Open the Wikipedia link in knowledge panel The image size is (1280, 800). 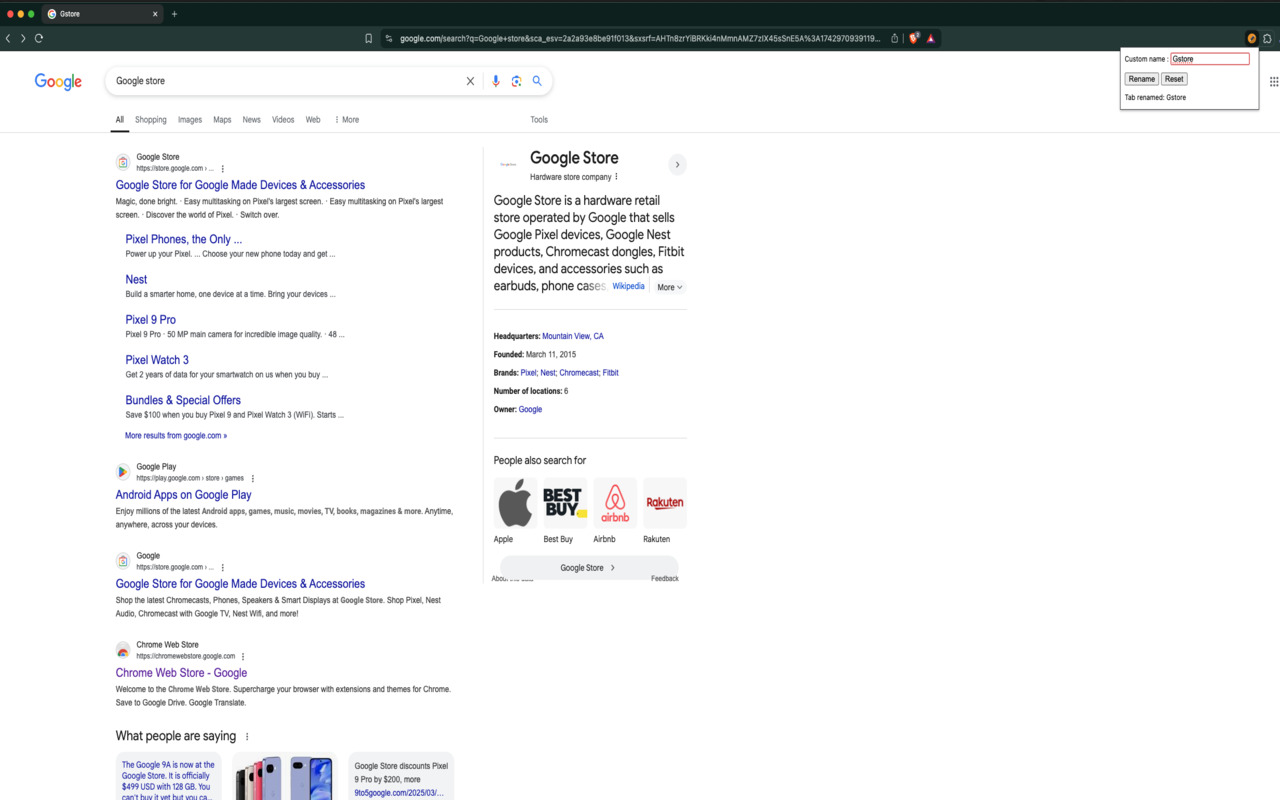tap(629, 286)
